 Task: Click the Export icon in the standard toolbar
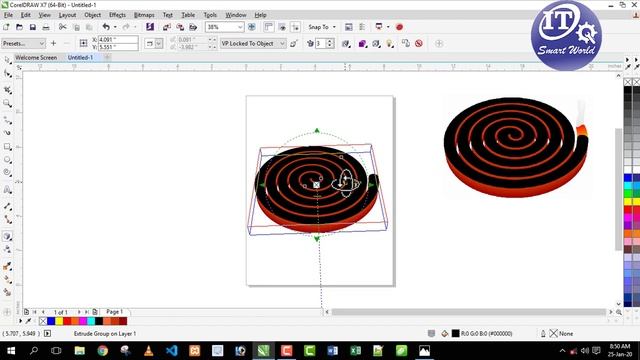180,27
